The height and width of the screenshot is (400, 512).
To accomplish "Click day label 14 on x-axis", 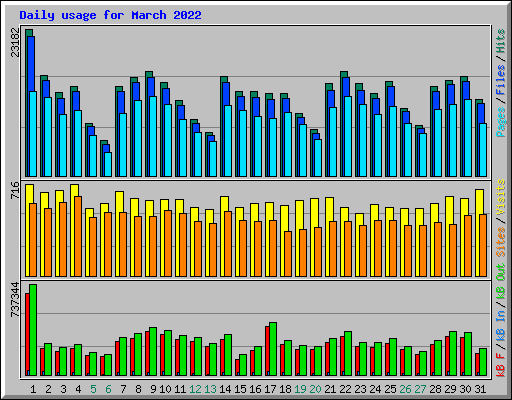I will tap(225, 389).
